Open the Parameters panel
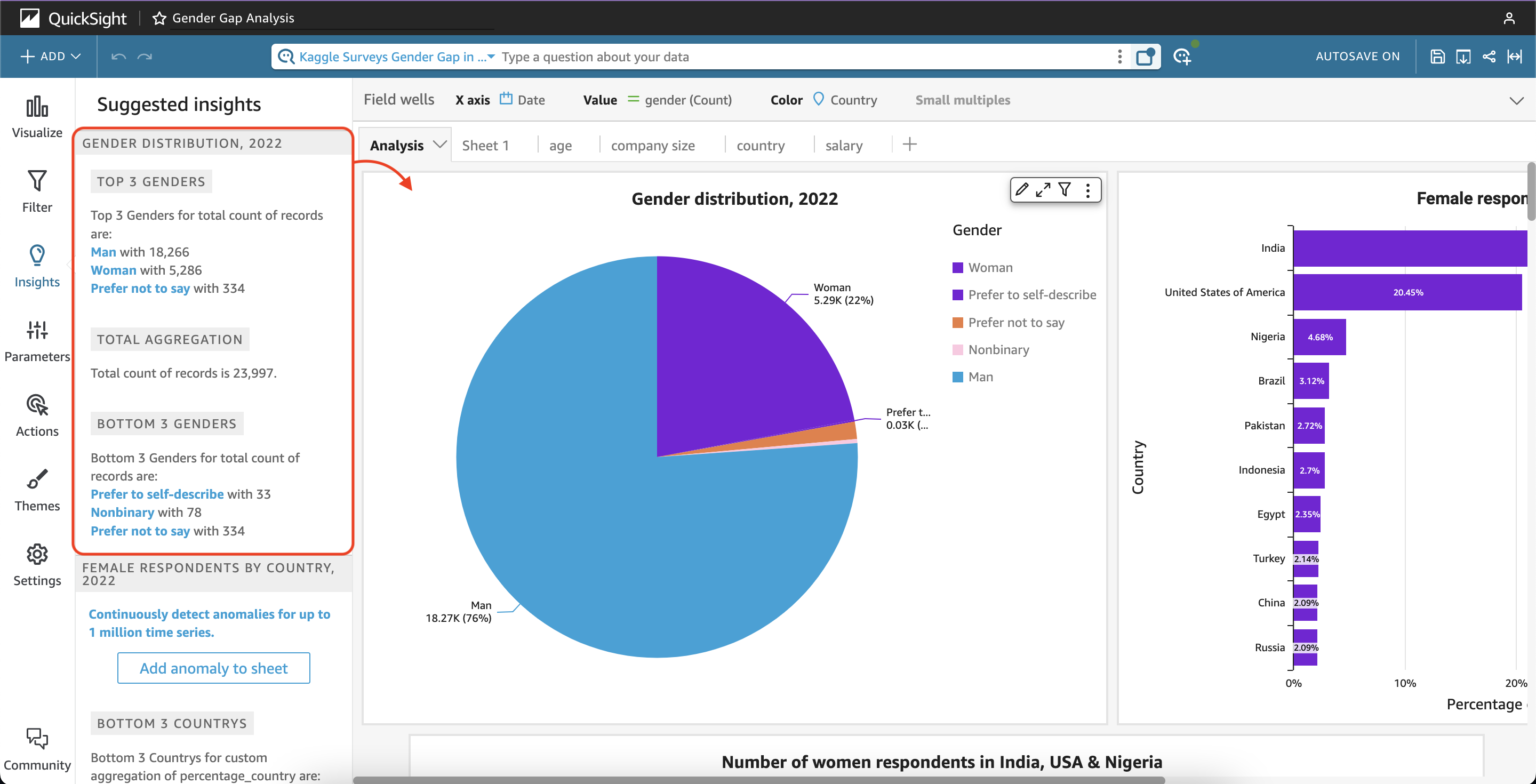 point(37,341)
